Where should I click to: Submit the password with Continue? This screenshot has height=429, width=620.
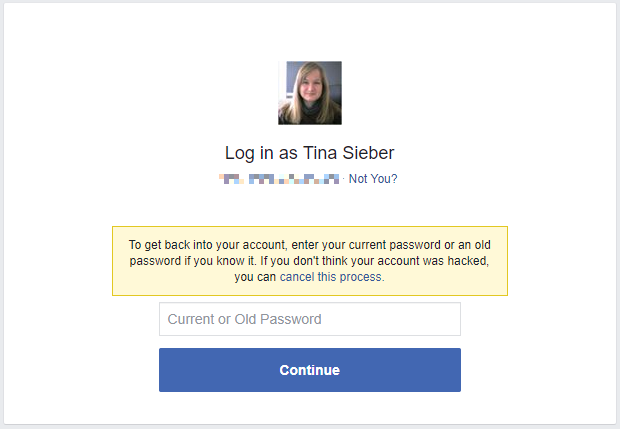[x=310, y=370]
